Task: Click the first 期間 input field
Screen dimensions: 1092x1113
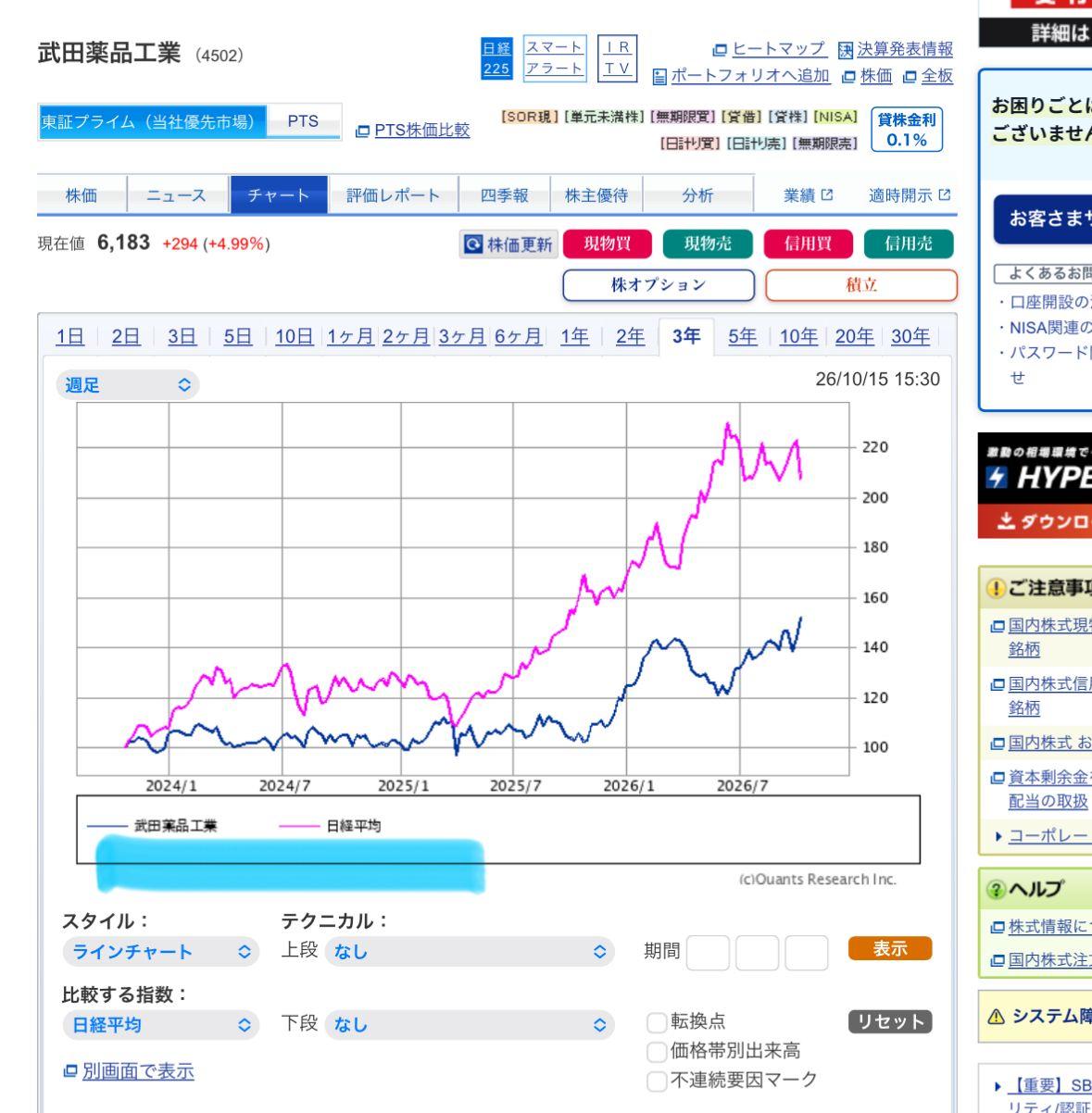Action: pyautogui.click(x=709, y=952)
